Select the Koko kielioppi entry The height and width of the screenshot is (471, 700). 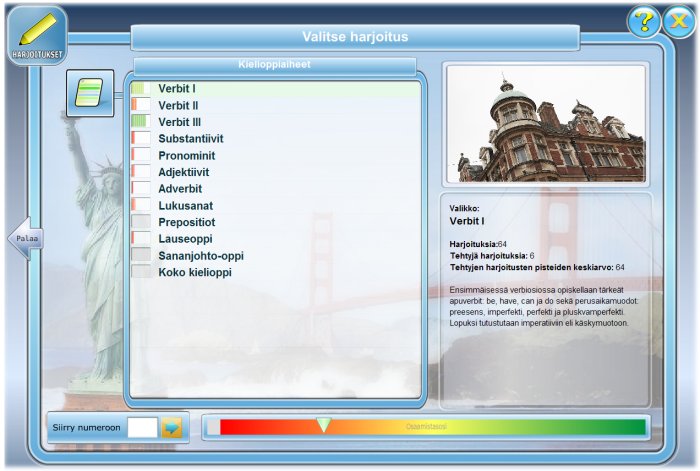click(275, 272)
